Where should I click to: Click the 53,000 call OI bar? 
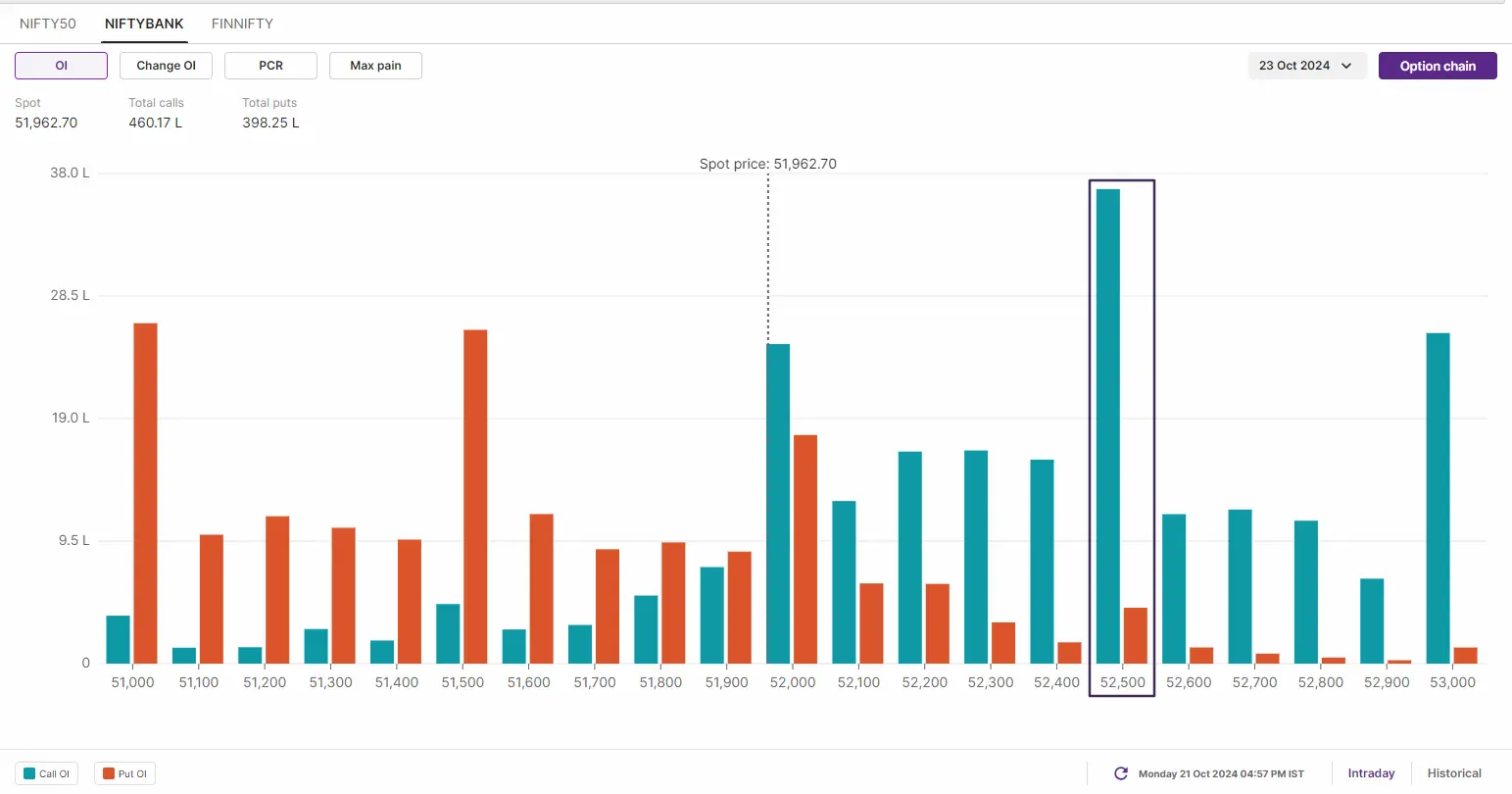(x=1438, y=498)
